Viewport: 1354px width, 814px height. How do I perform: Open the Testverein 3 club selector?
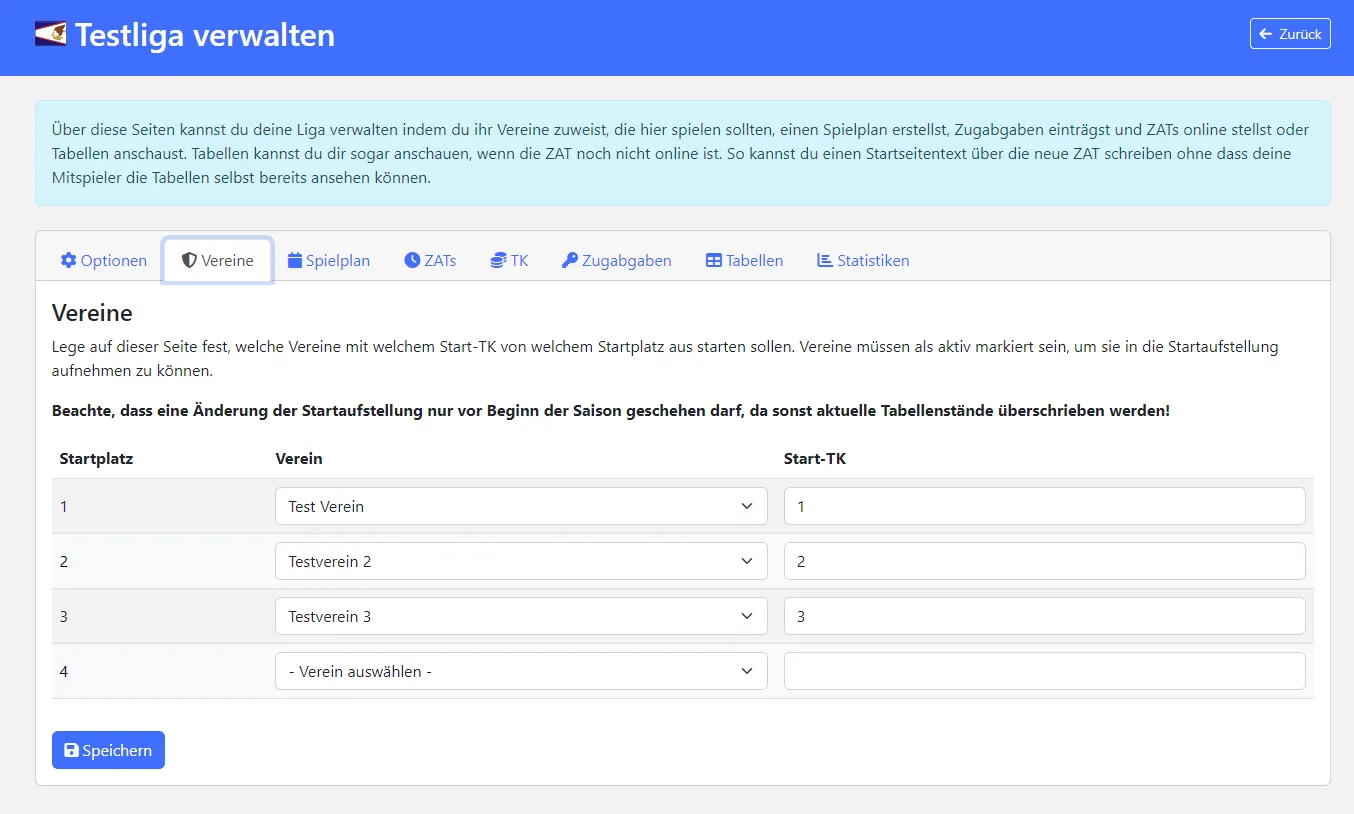pos(521,616)
